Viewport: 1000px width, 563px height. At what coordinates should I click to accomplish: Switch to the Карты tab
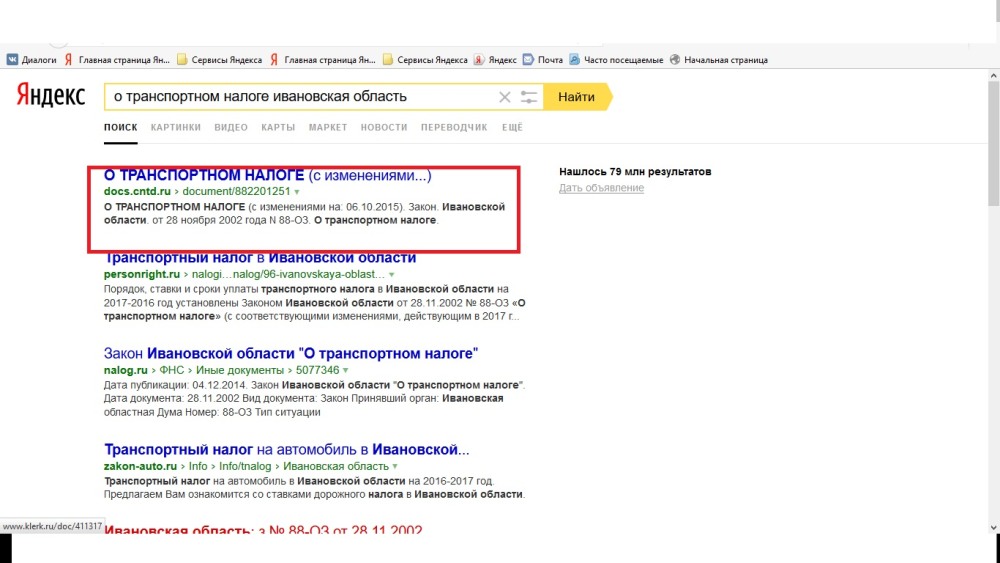(278, 128)
